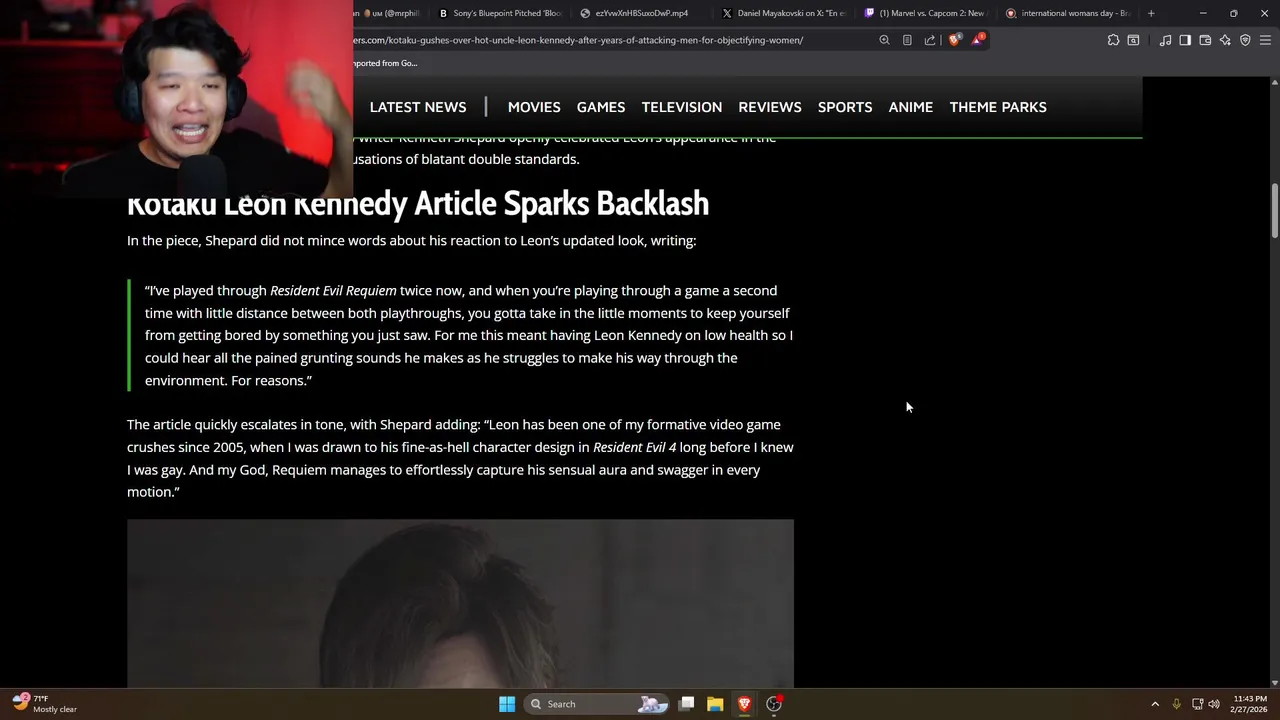Viewport: 1280px width, 720px height.
Task: Open Brave Rewards triangle icon
Action: point(978,40)
